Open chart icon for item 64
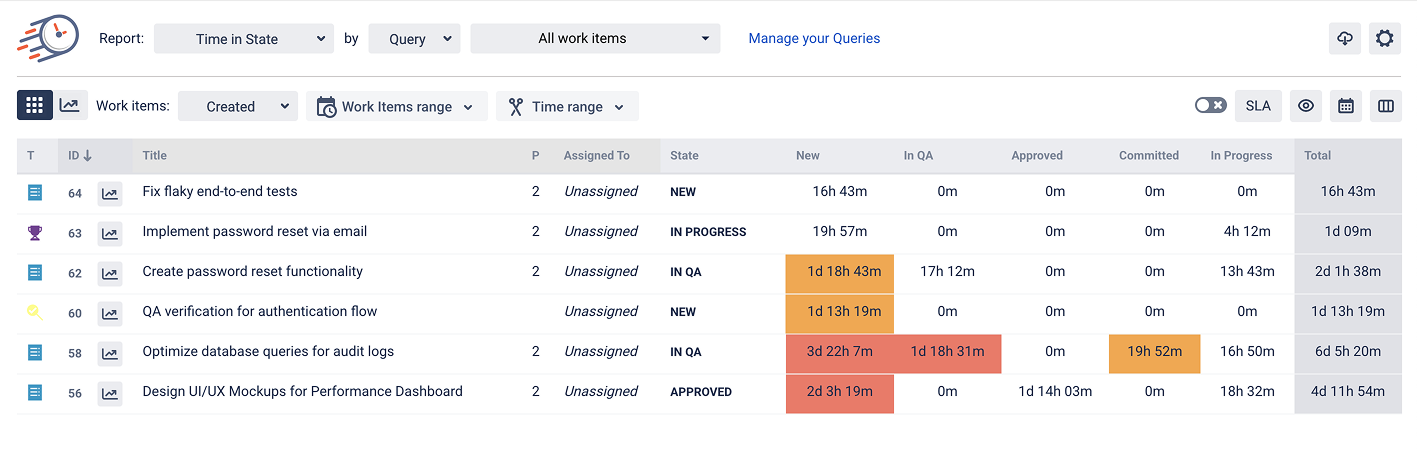Screen dimensions: 1417x449 click(x=110, y=193)
